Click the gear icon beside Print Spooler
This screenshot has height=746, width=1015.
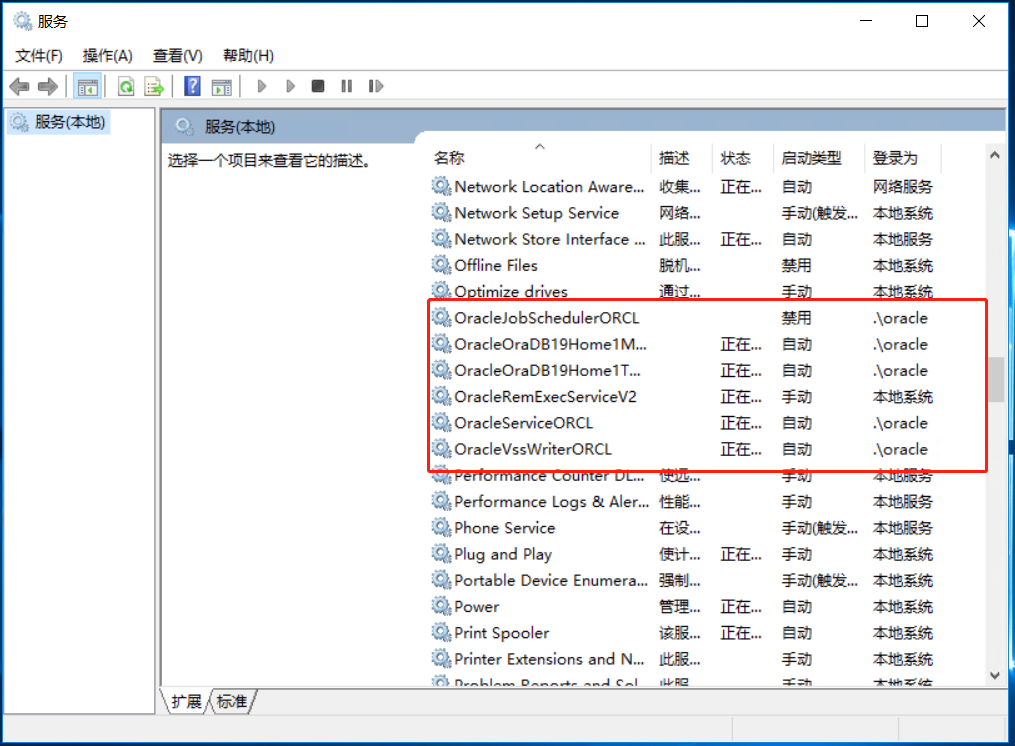(x=441, y=633)
